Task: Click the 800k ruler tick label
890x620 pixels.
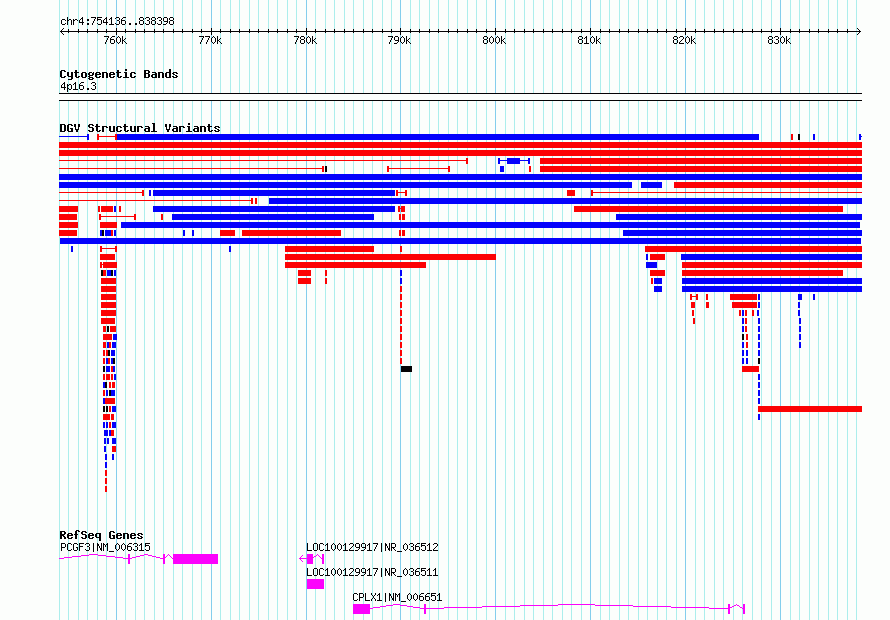Action: (x=494, y=40)
